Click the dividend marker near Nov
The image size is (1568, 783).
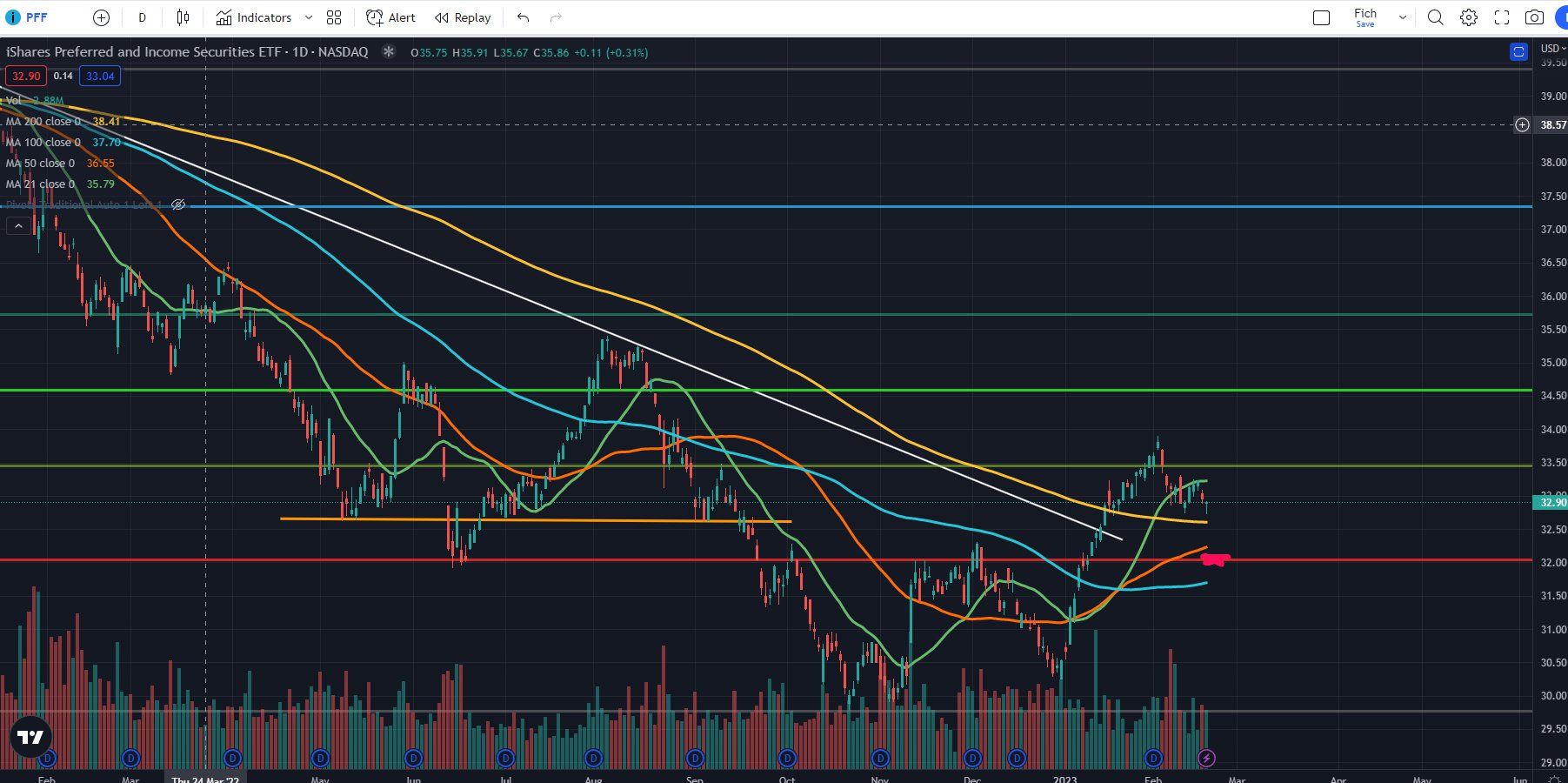(x=880, y=759)
